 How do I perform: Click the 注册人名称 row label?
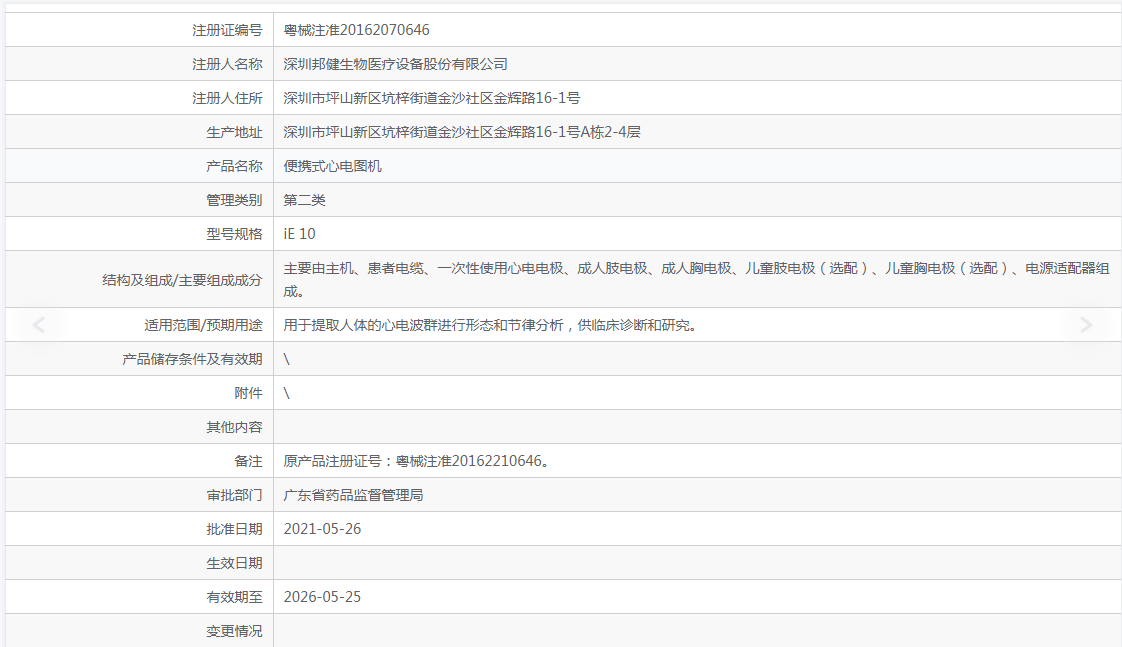tap(227, 64)
